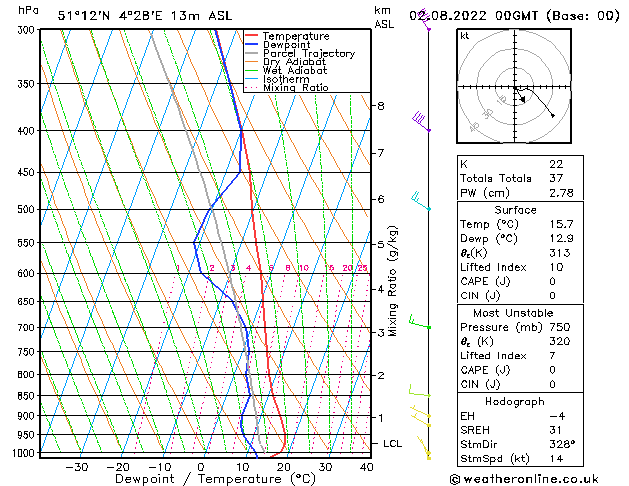Click the SREH value '31'

pyautogui.click(x=556, y=430)
